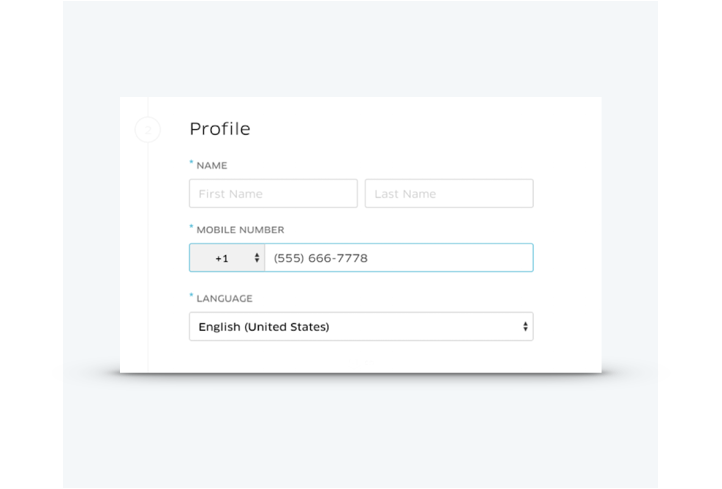
Task: Click the +1 country code text
Action: click(222, 258)
